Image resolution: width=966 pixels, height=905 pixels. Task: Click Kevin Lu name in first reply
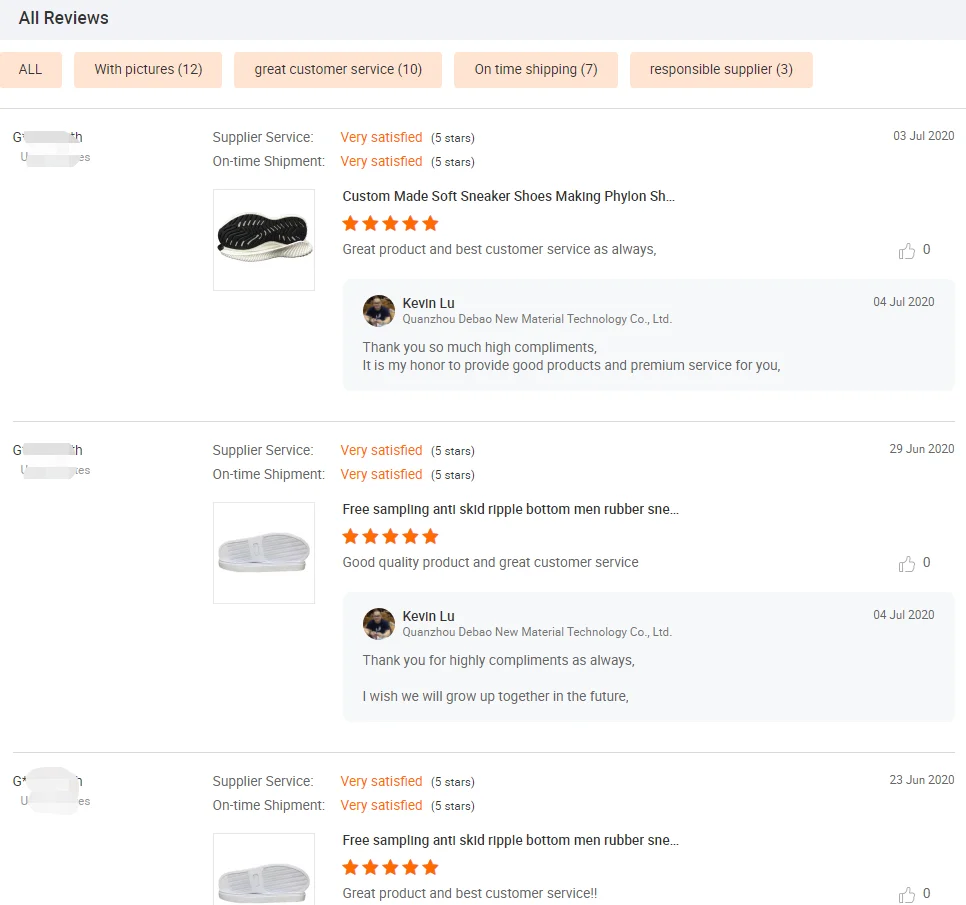(428, 303)
